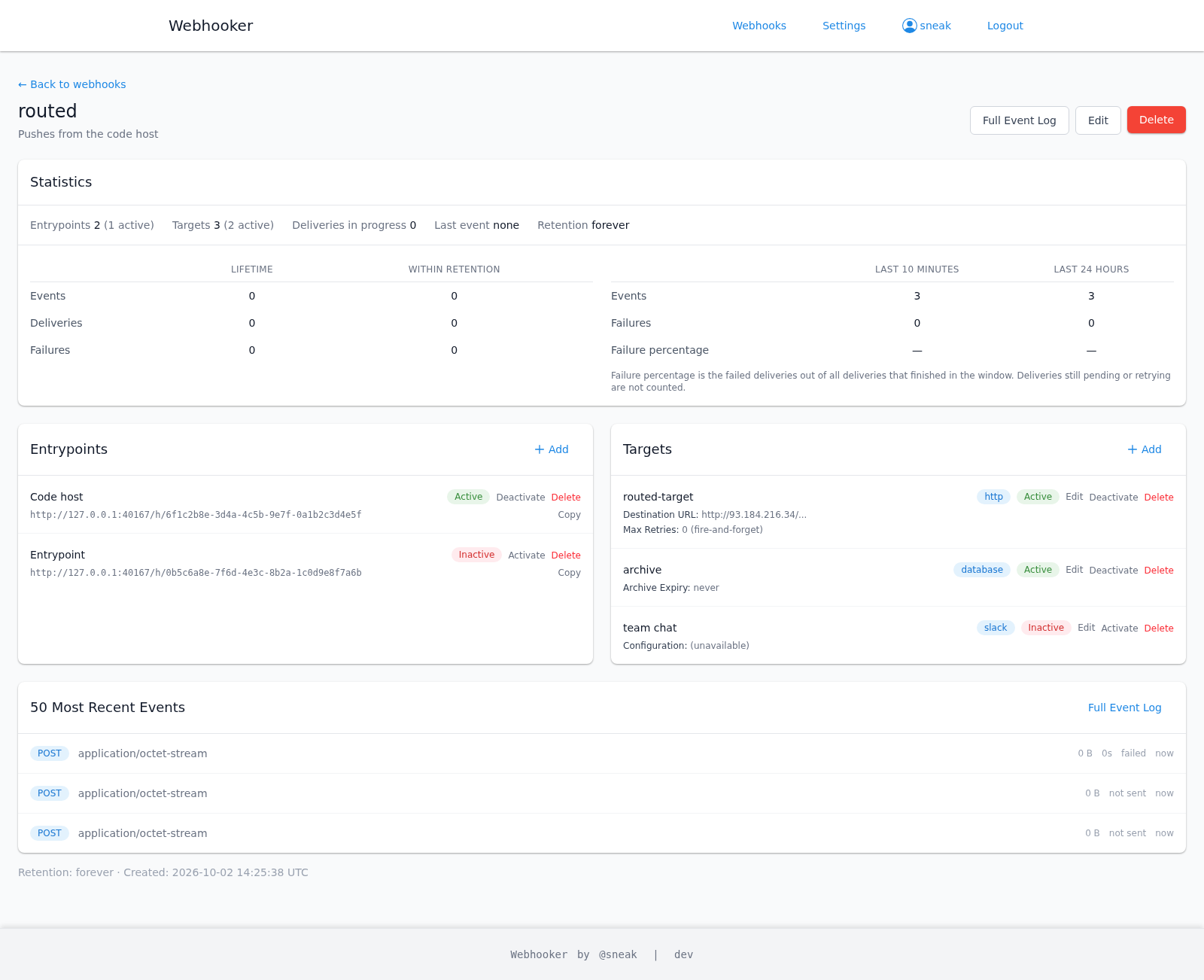Edit the archive target

pyautogui.click(x=1074, y=570)
